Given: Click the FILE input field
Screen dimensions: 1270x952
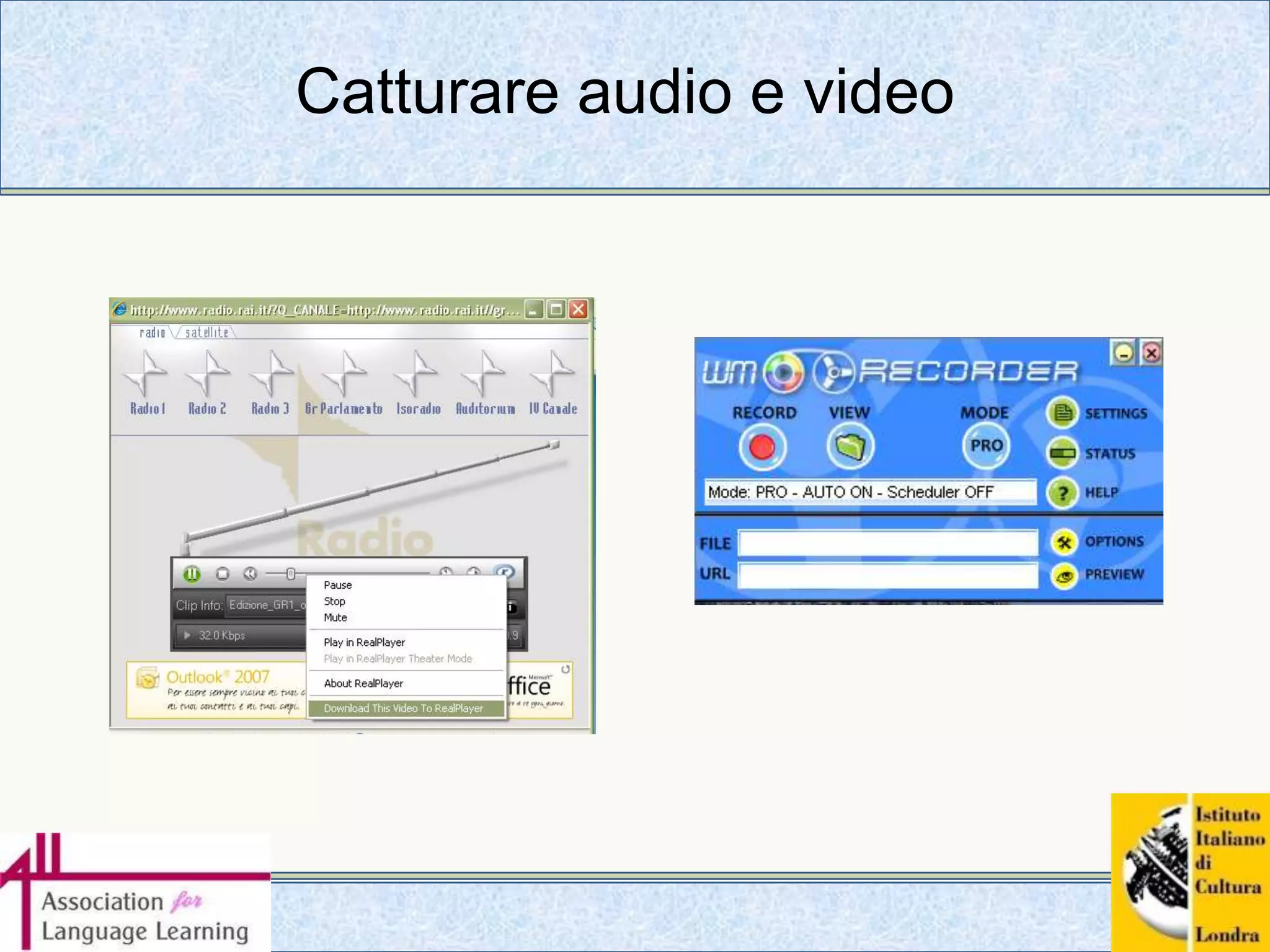Looking at the screenshot, I should (887, 544).
